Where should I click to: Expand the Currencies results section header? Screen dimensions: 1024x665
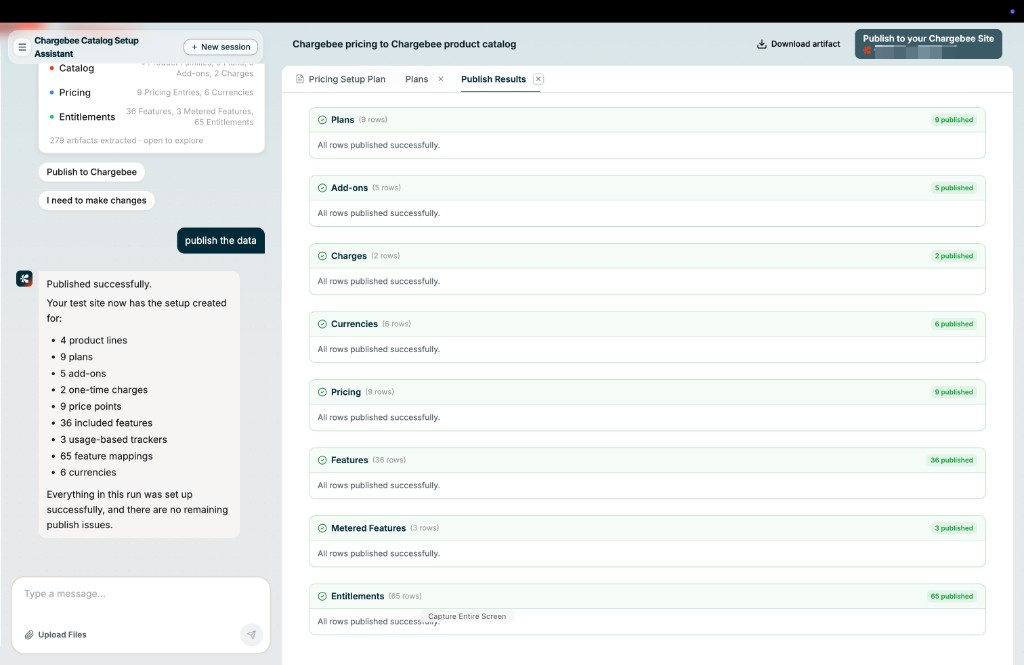click(x=647, y=324)
